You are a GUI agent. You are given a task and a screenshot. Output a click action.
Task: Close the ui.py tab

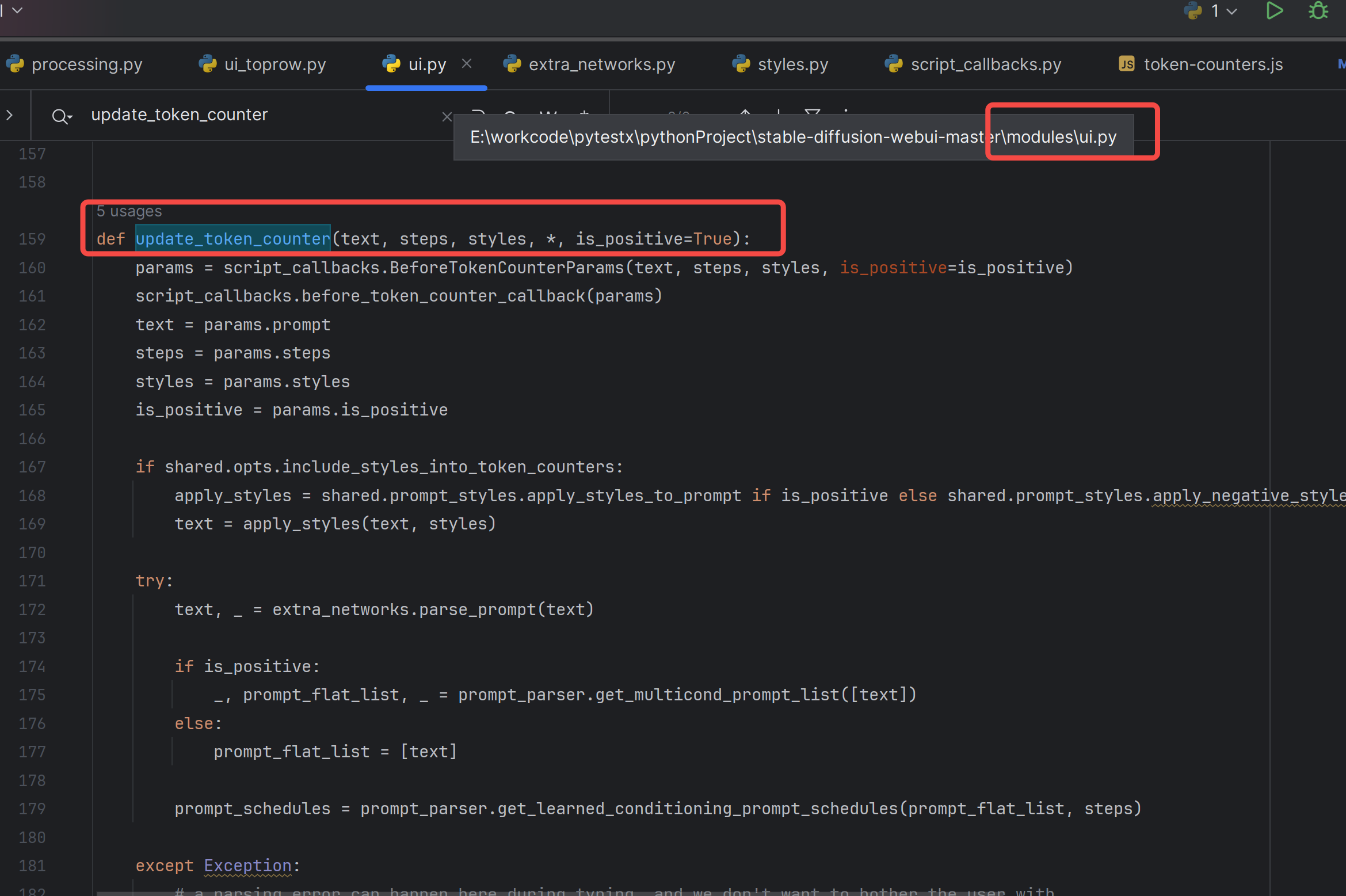point(467,63)
